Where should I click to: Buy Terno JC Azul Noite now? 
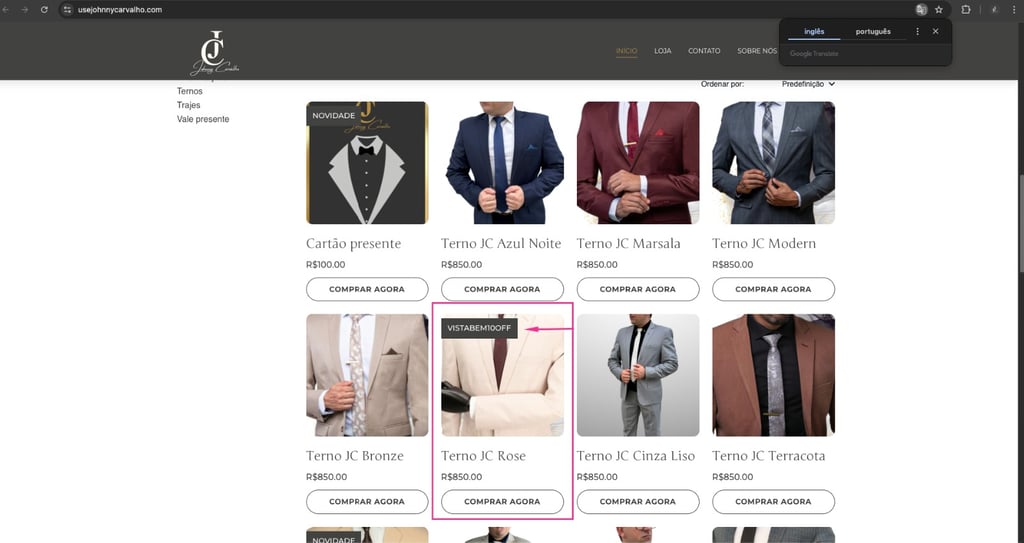pos(502,289)
